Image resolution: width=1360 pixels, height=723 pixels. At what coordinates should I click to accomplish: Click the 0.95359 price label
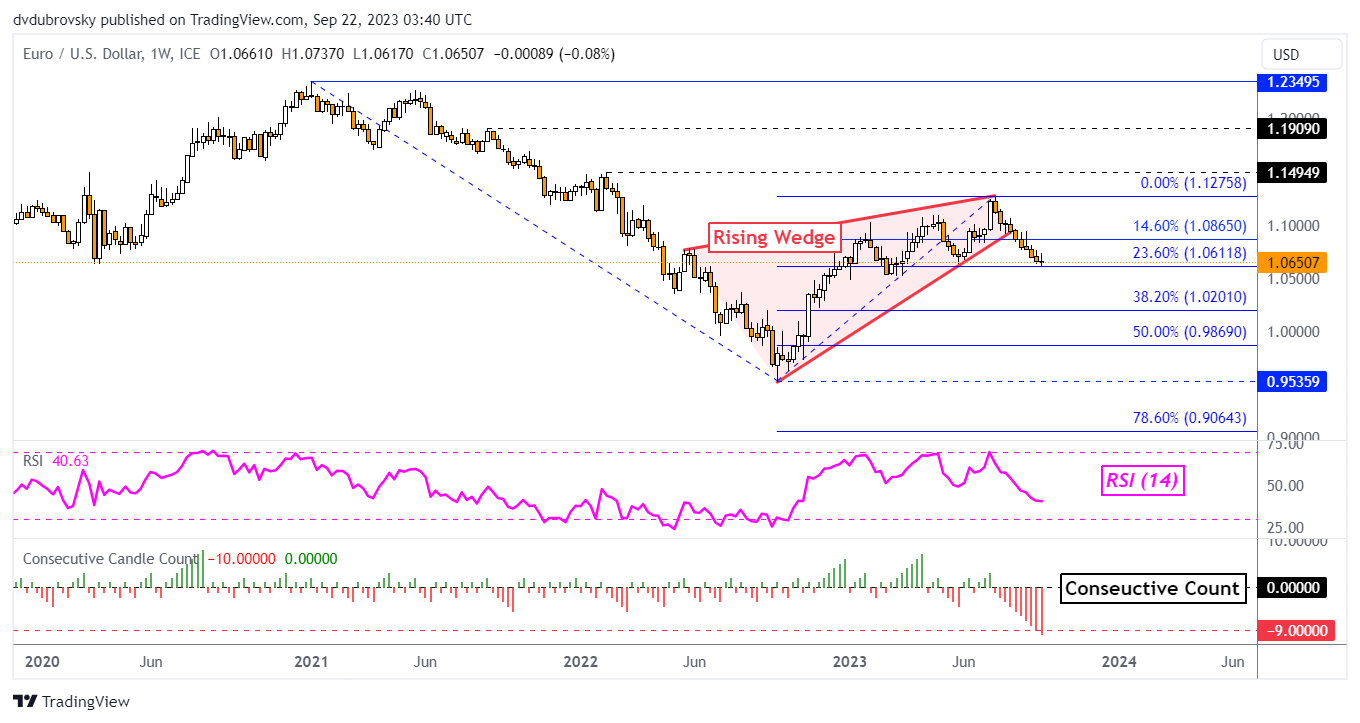1290,381
